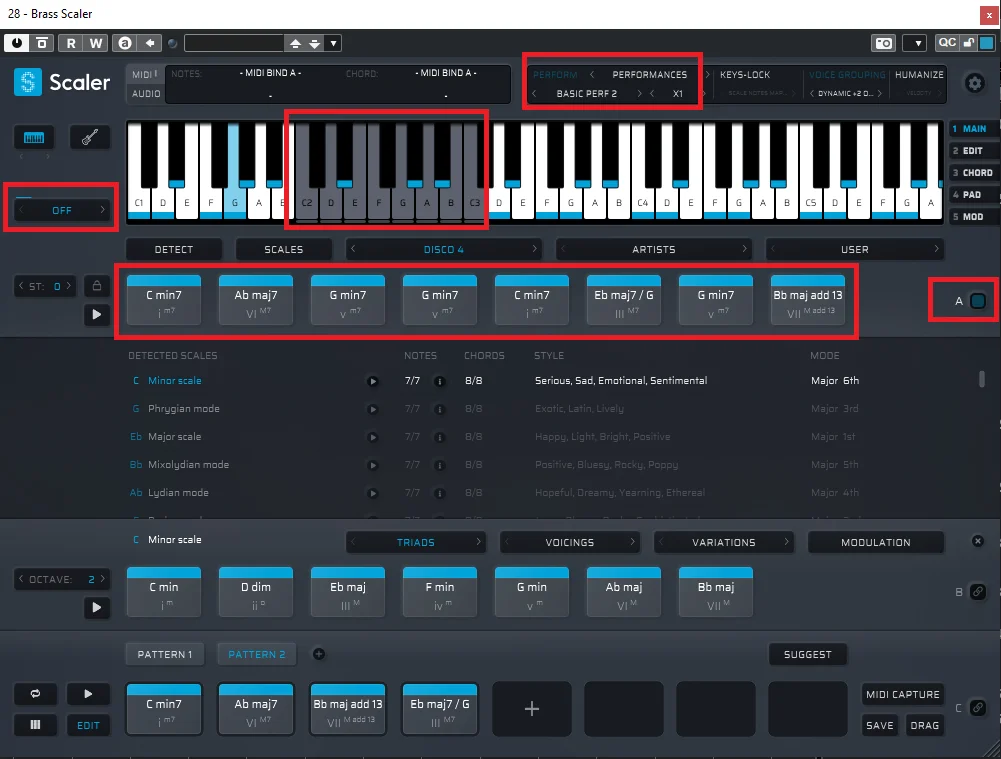
Task: Go to next Disco 4 chord set
Action: (534, 249)
